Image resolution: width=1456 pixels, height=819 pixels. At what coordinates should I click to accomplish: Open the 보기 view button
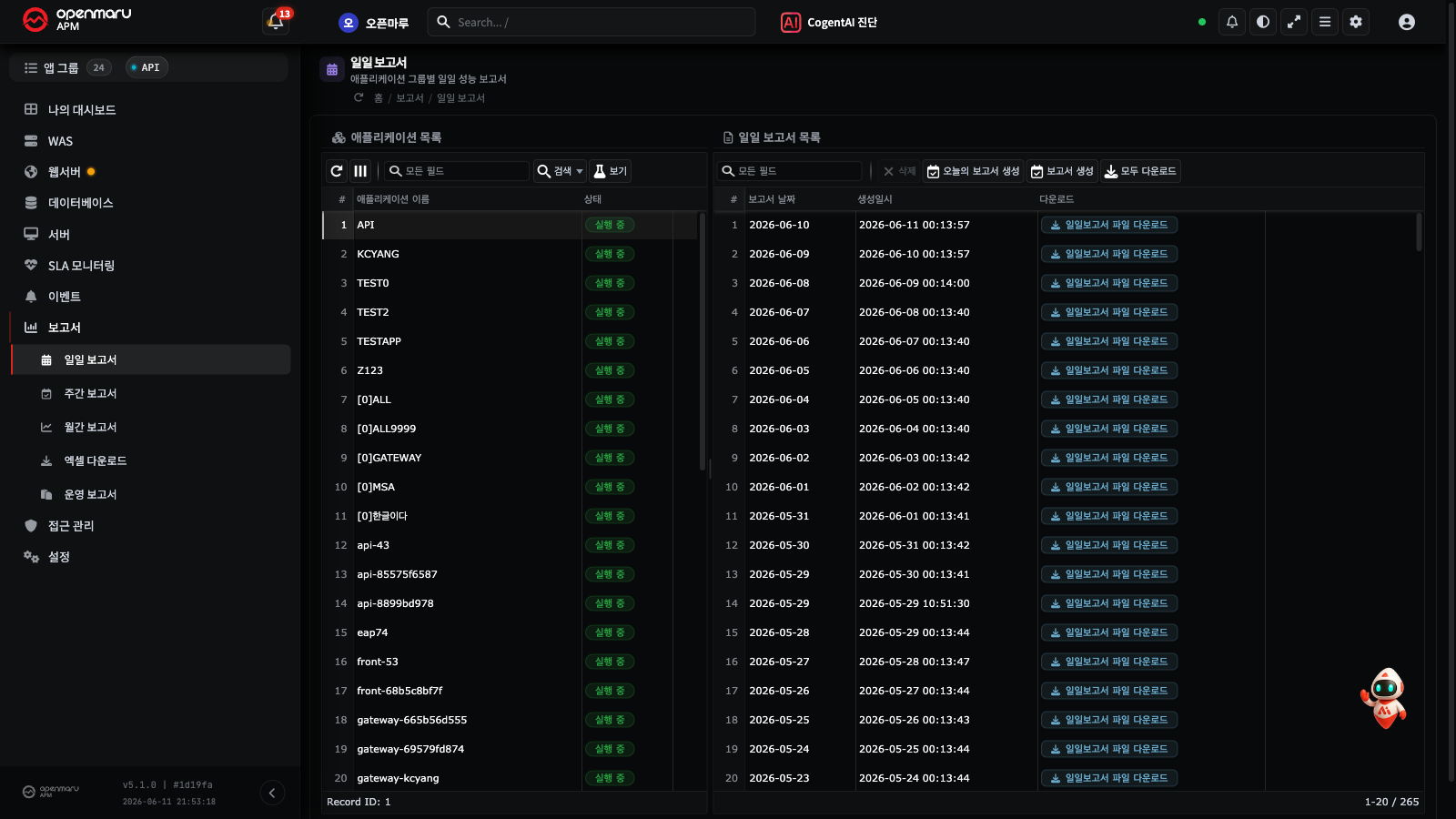(610, 171)
